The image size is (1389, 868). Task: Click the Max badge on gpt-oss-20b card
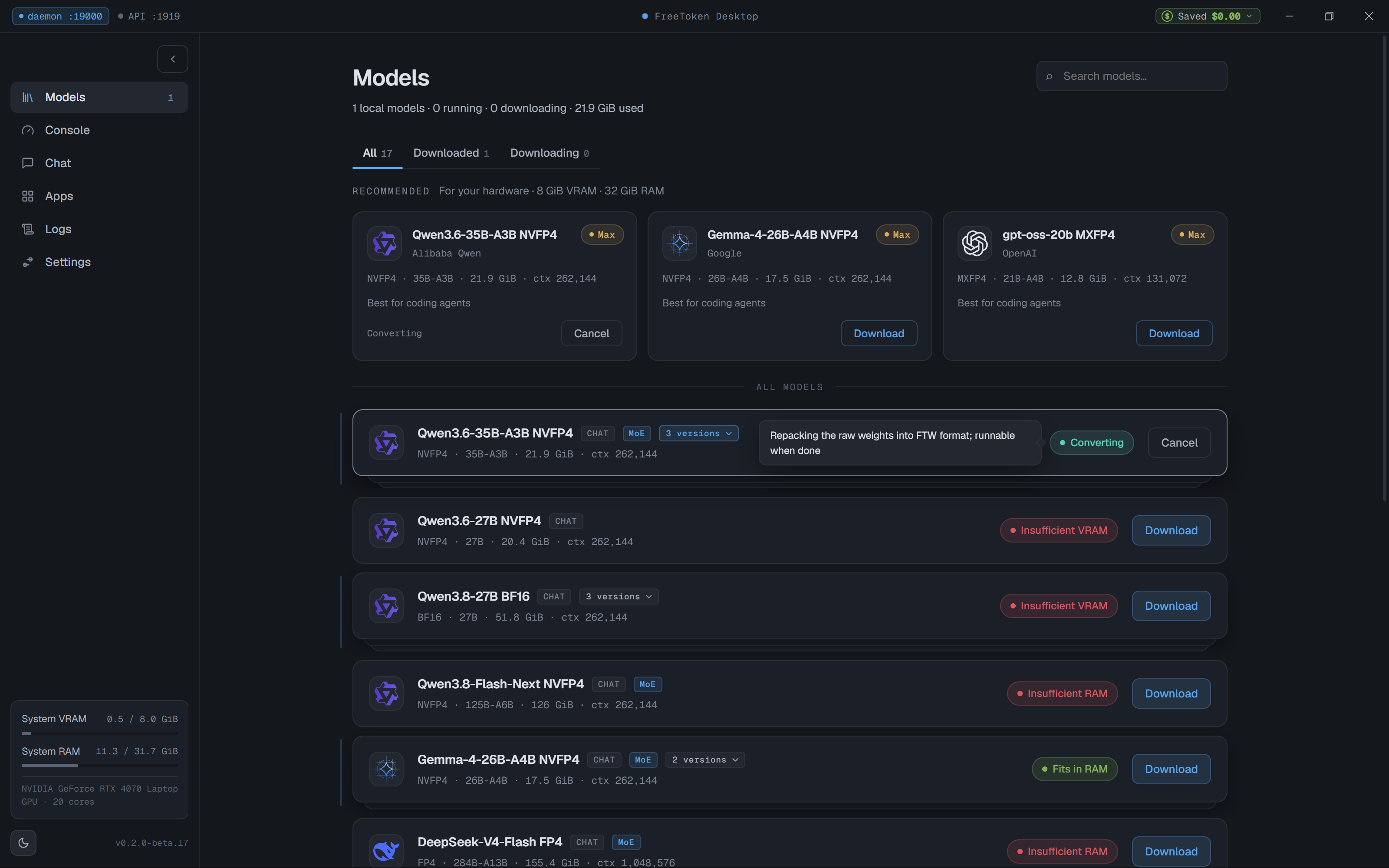tap(1192, 235)
